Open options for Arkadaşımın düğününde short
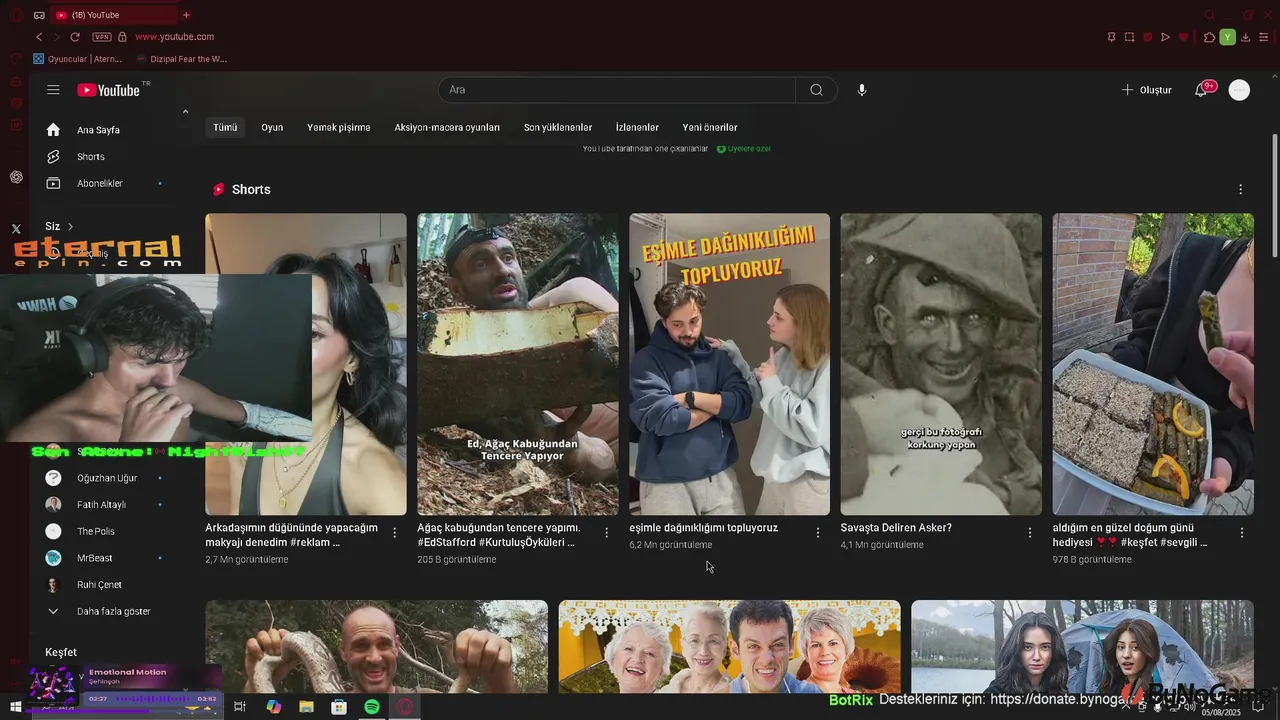The width and height of the screenshot is (1280, 720). pyautogui.click(x=395, y=533)
